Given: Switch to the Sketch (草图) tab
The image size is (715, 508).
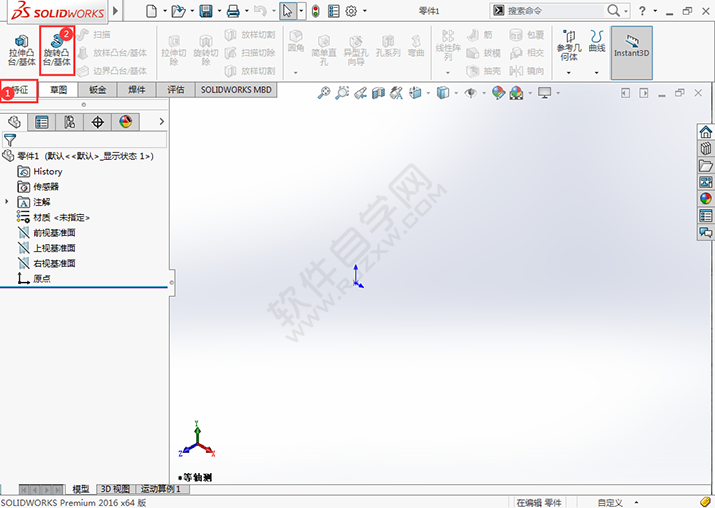Looking at the screenshot, I should coord(58,90).
